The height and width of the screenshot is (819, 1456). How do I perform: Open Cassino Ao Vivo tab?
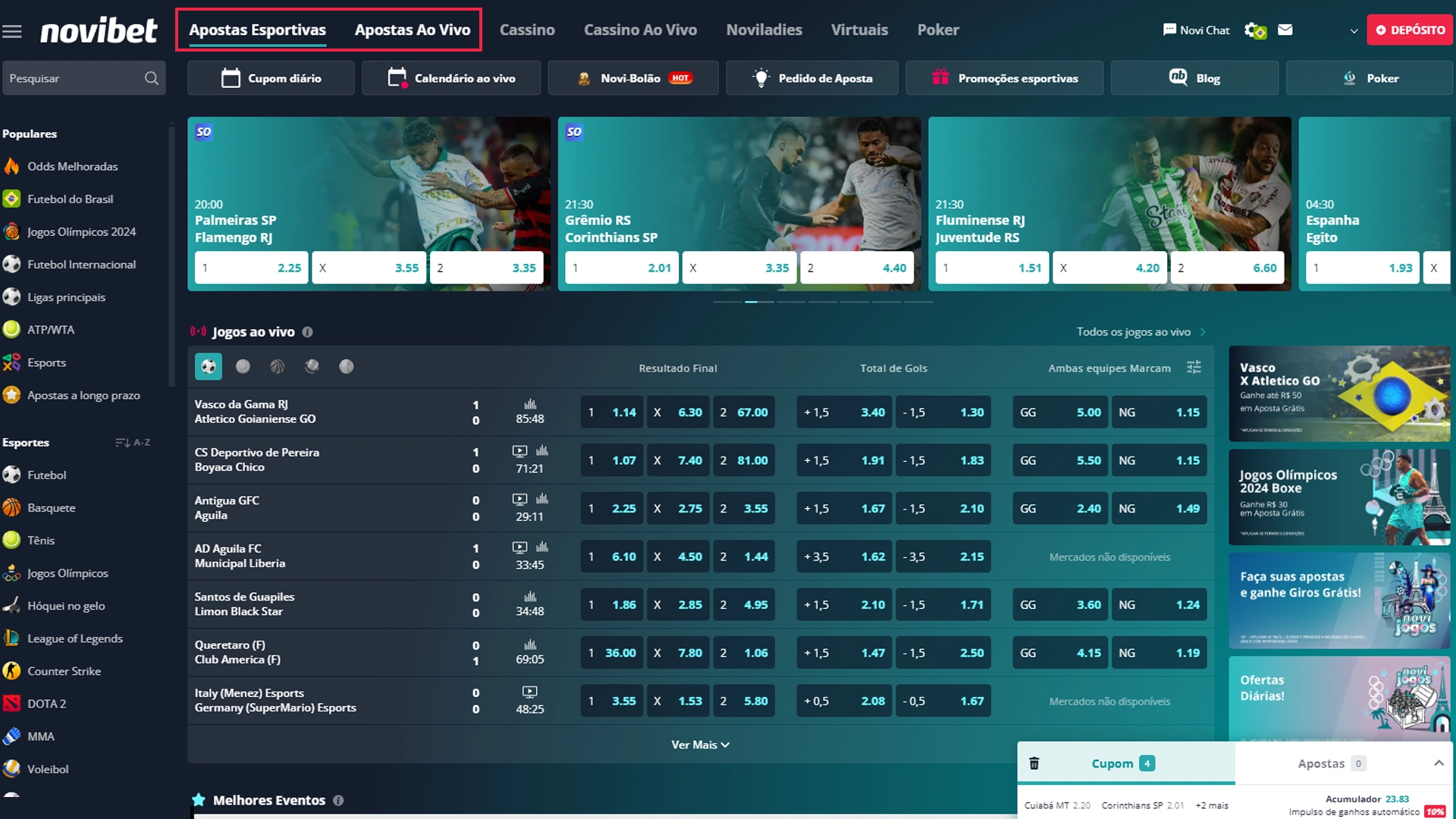pos(640,30)
